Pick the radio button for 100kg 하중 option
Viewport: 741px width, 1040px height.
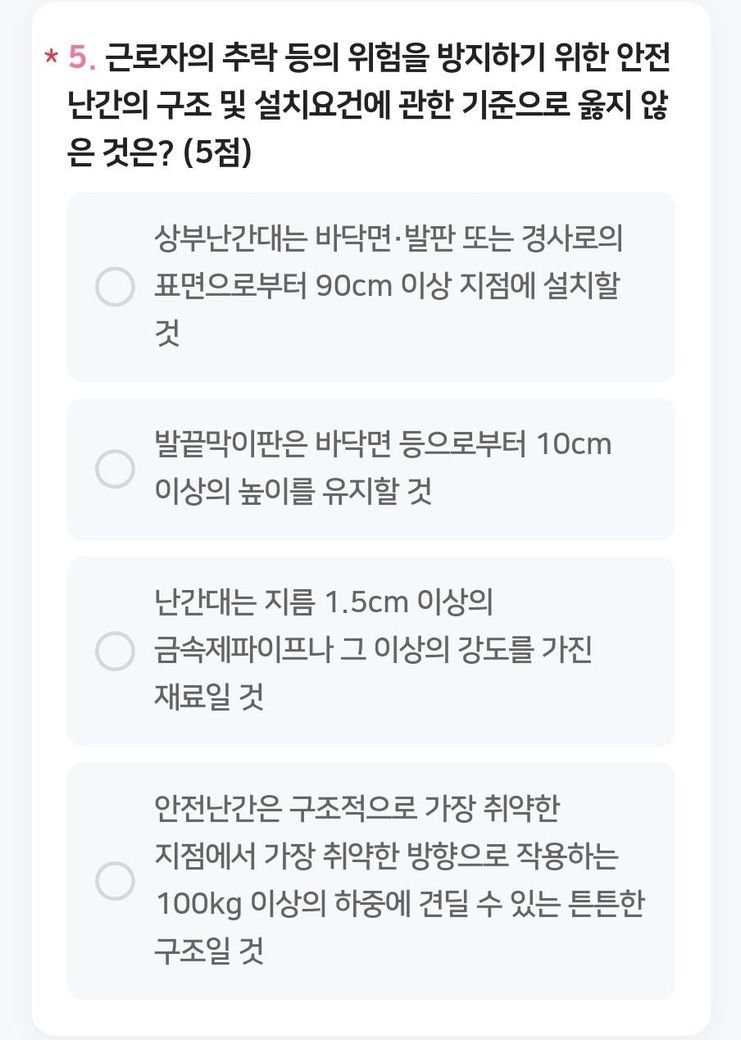tap(114, 880)
